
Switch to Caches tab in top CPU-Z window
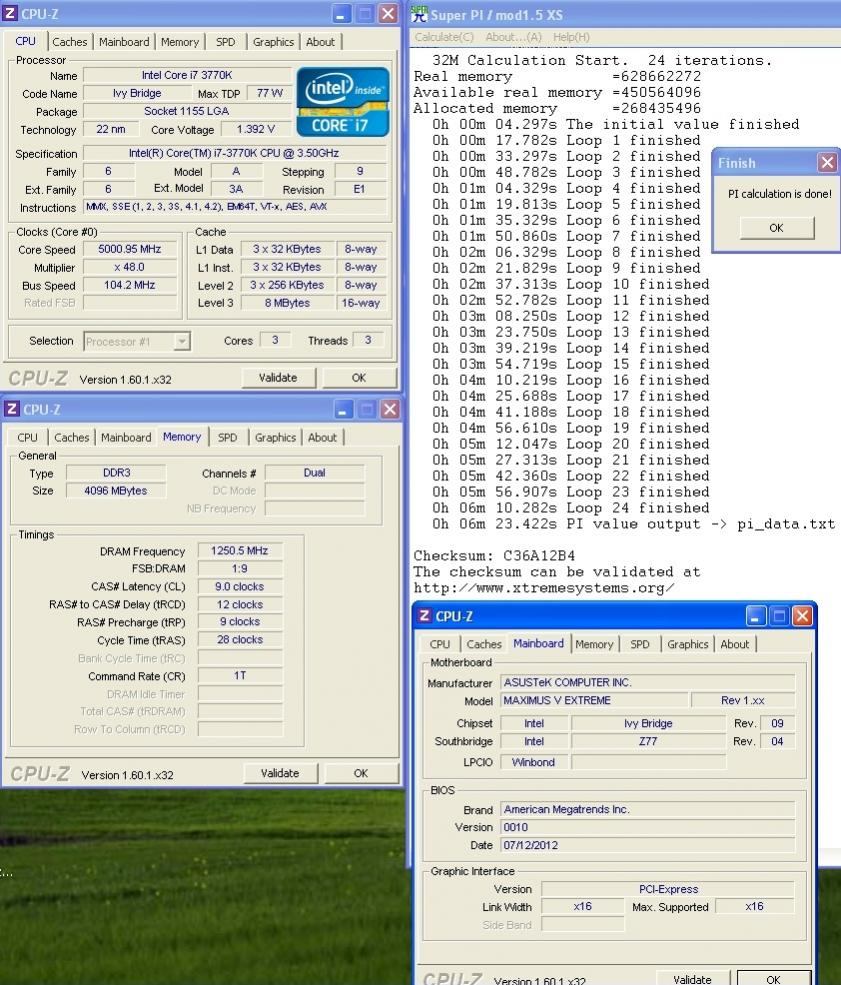coord(70,42)
